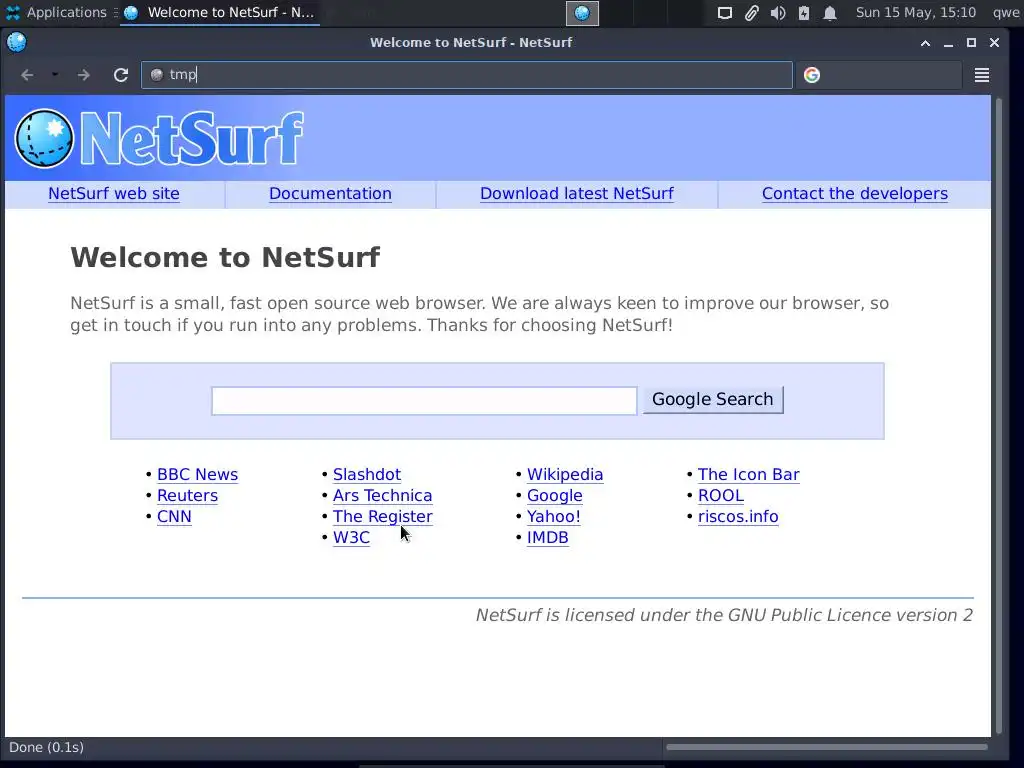Go forward using the forward arrow
The image size is (1024, 768).
pos(84,75)
